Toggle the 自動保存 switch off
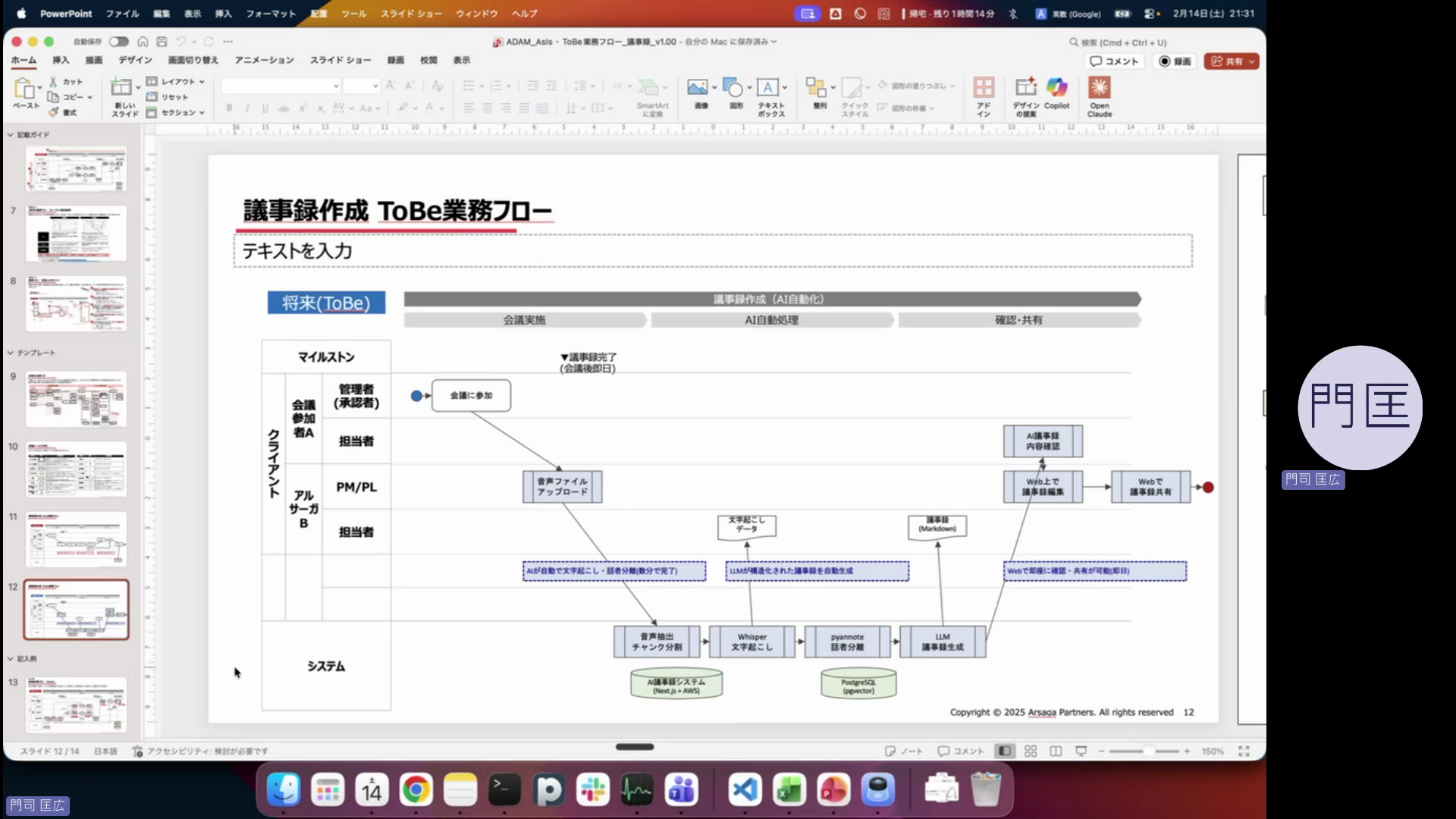Image resolution: width=1456 pixels, height=819 pixels. click(118, 42)
